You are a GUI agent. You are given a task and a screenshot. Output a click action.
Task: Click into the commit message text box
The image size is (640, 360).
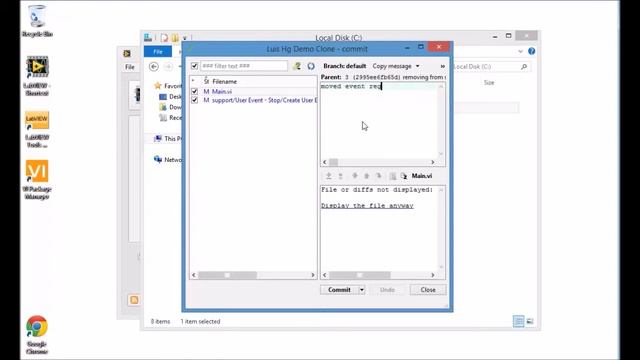(x=380, y=120)
